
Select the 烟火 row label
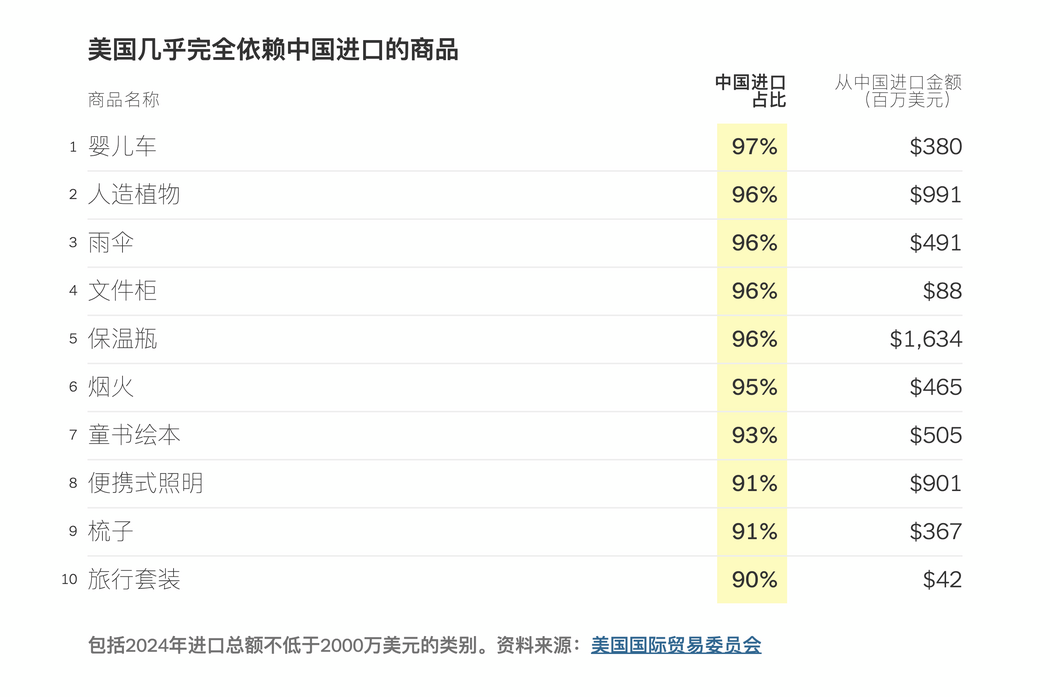pyautogui.click(x=110, y=388)
